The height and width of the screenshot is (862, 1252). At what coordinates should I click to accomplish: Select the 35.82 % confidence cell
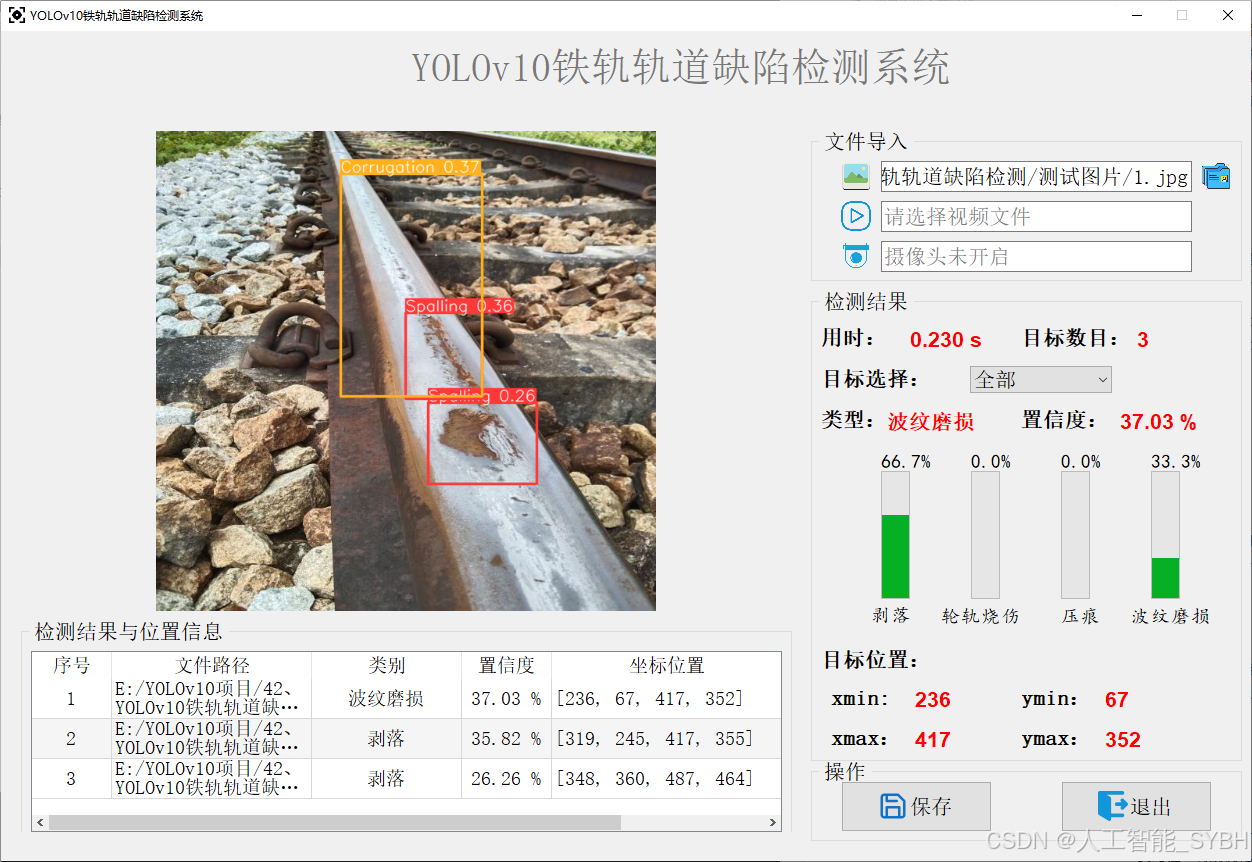click(x=506, y=738)
